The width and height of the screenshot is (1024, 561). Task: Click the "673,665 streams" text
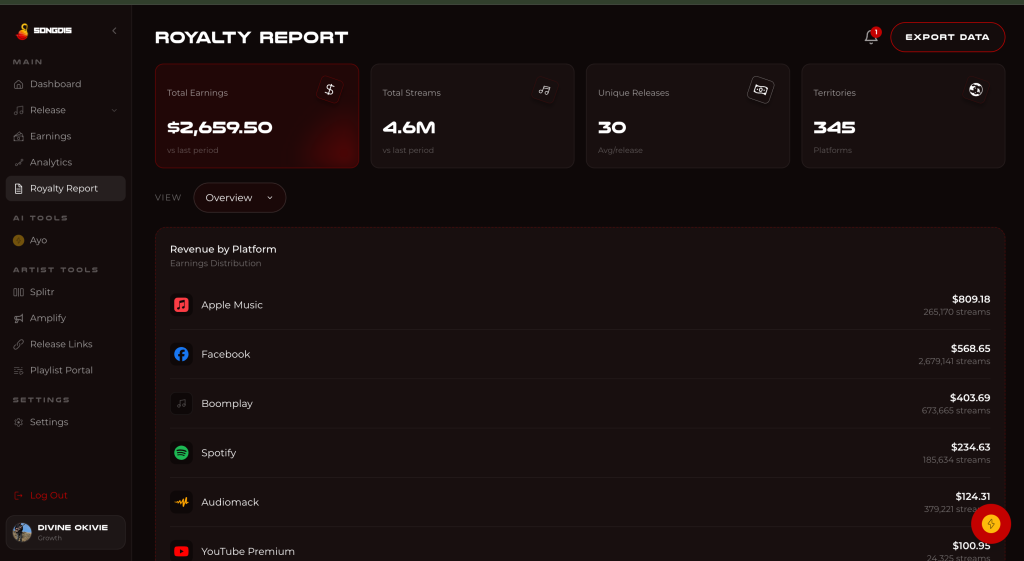click(955, 411)
